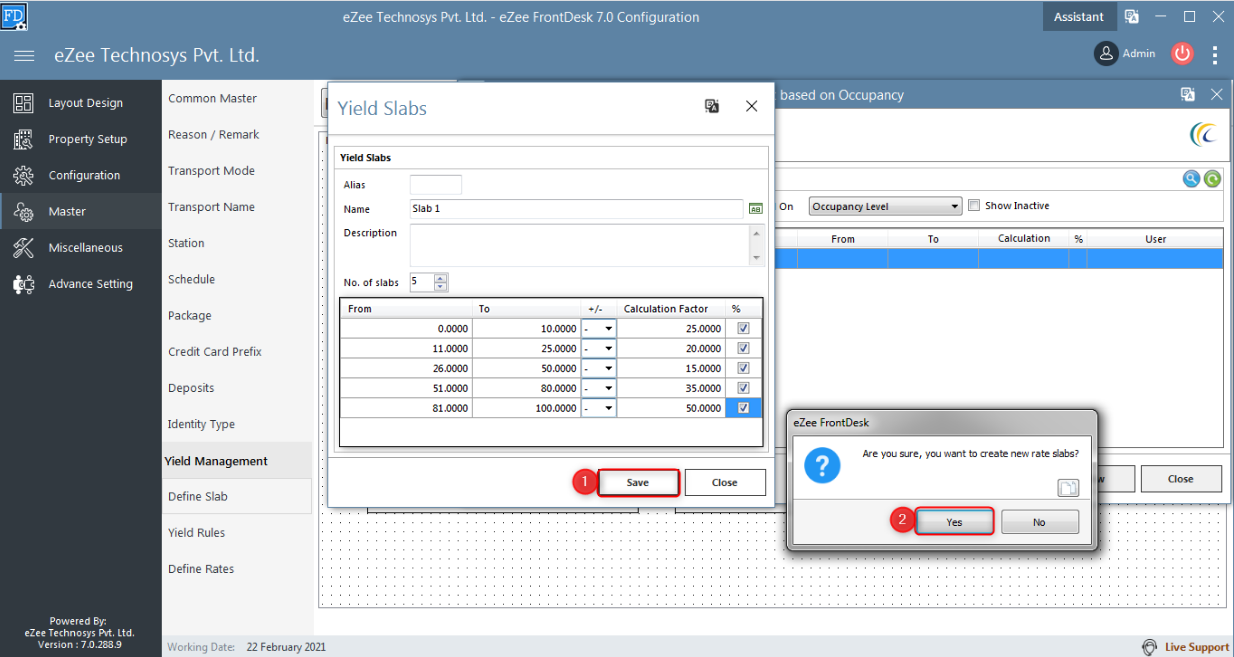Image resolution: width=1234 pixels, height=657 pixels.
Task: Open +/- dropdown in 0 to 10 row
Action: click(x=608, y=328)
